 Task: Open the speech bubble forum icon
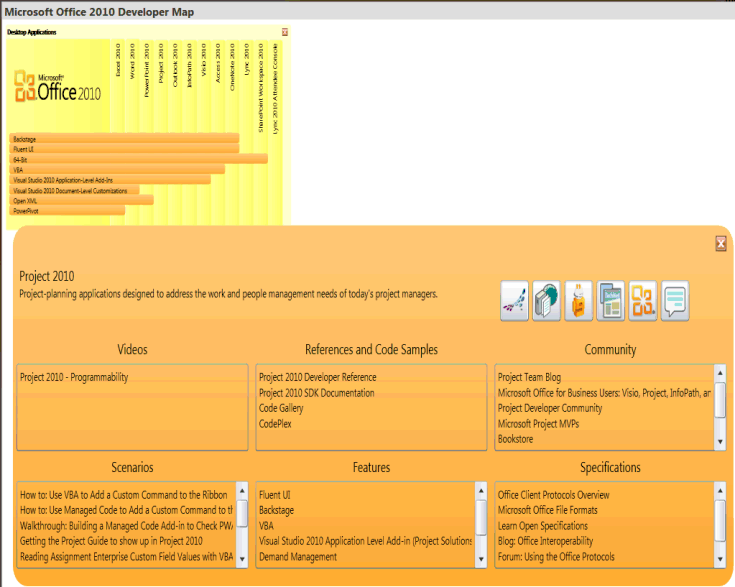tap(675, 301)
